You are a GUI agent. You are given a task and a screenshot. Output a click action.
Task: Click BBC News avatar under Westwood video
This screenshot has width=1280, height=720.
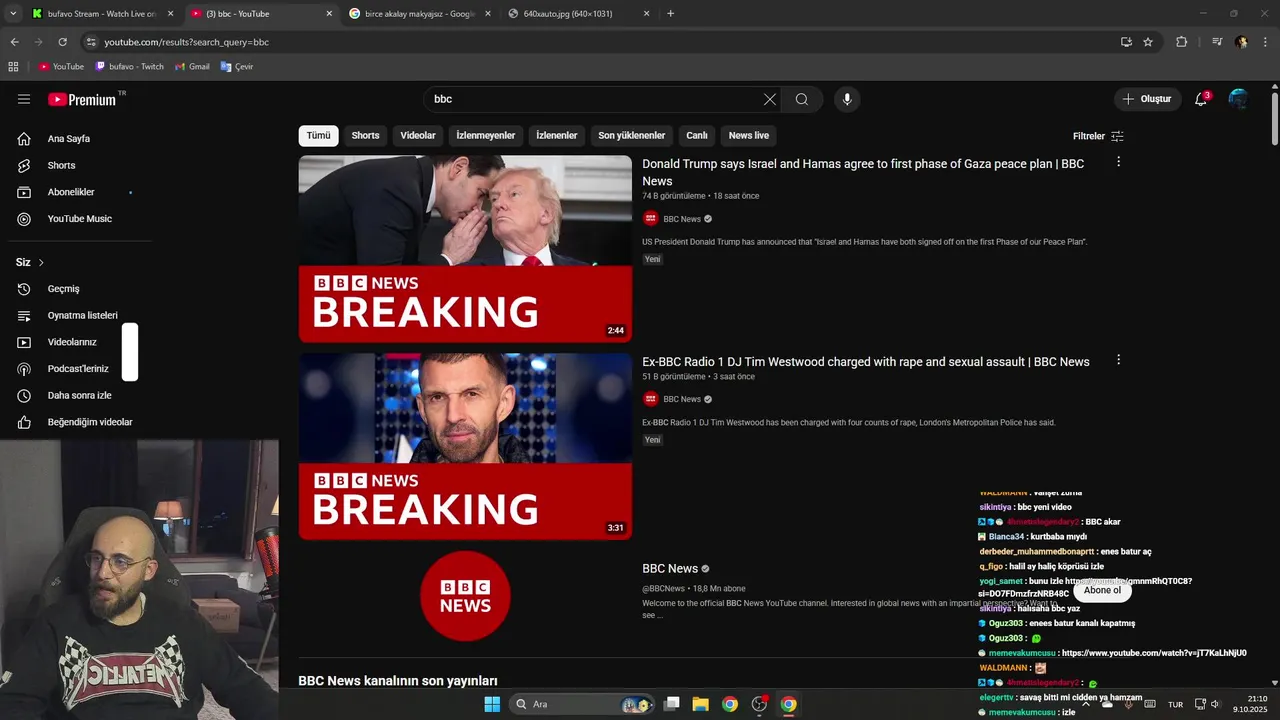651,399
